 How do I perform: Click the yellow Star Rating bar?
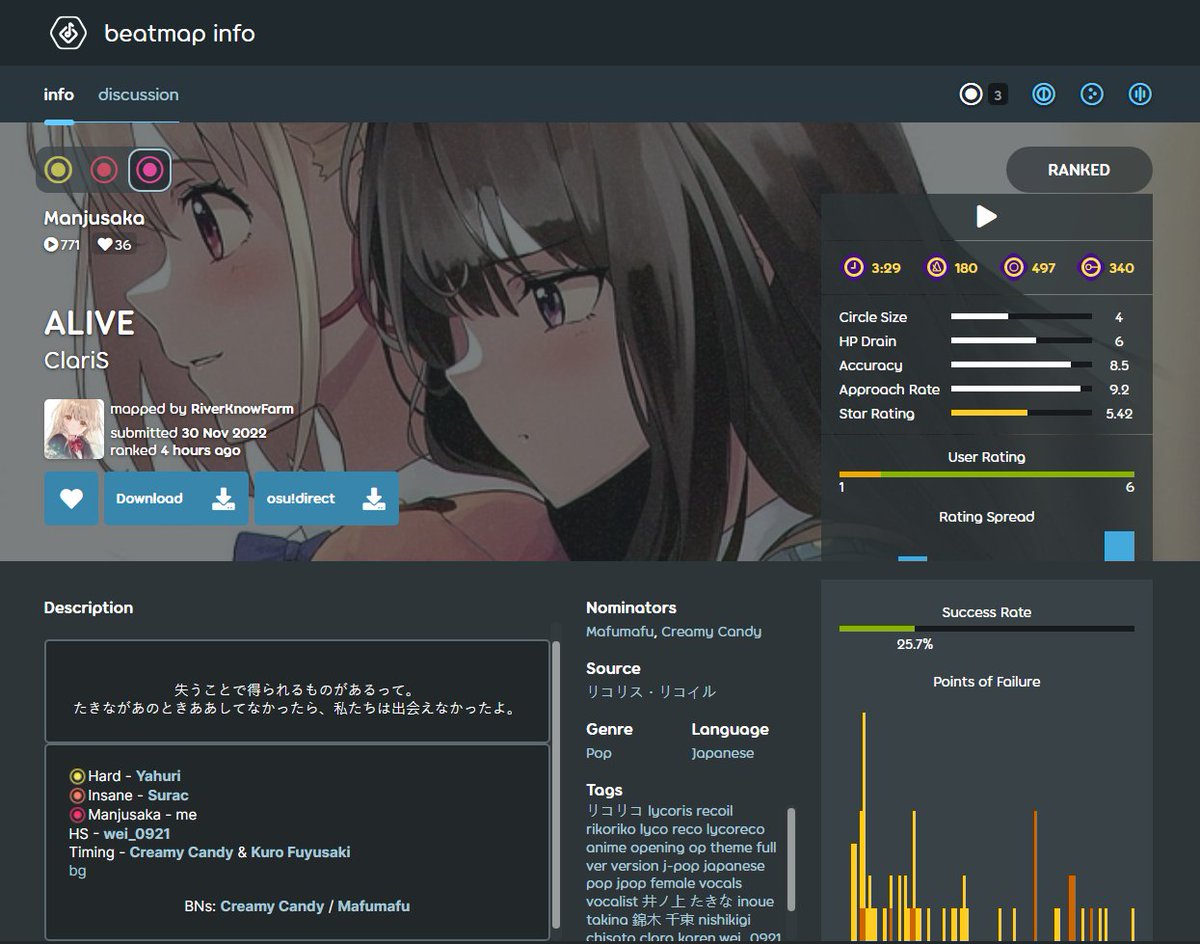[1021, 413]
